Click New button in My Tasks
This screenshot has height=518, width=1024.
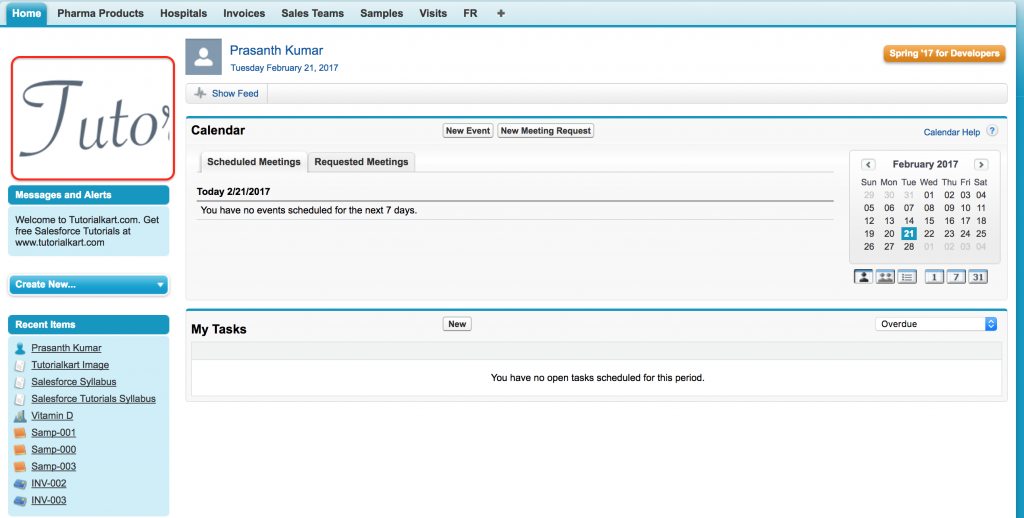(x=457, y=324)
